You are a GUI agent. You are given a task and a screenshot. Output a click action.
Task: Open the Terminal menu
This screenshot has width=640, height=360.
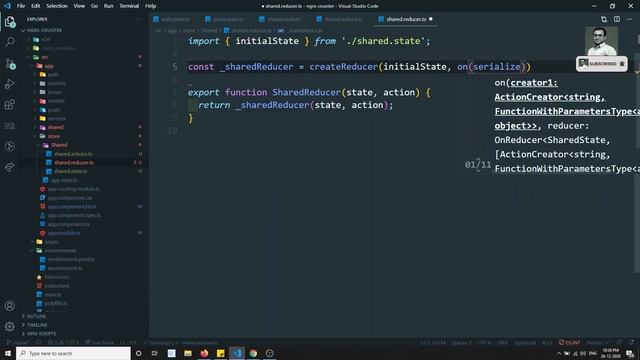tap(129, 6)
